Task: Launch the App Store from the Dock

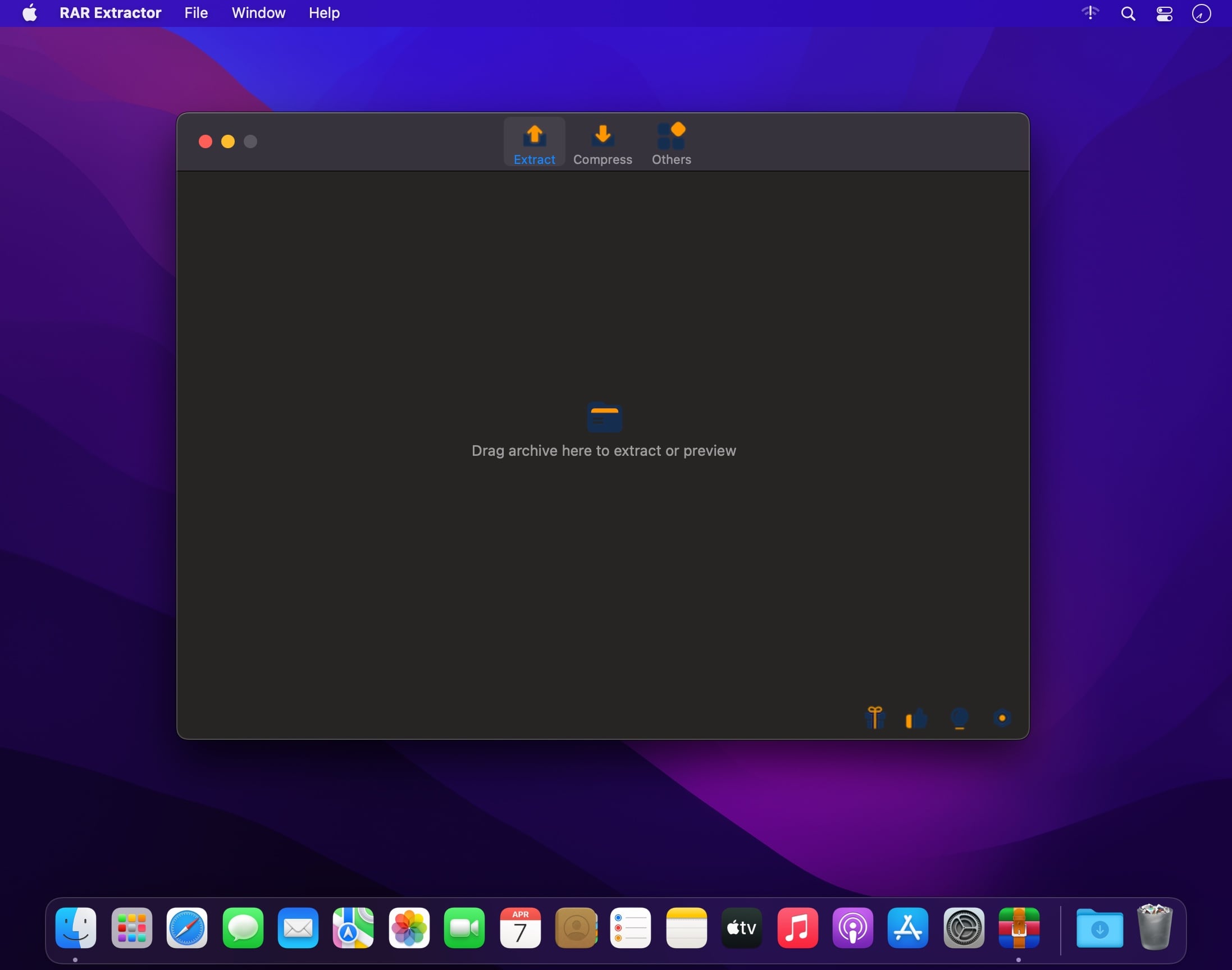Action: coord(907,928)
